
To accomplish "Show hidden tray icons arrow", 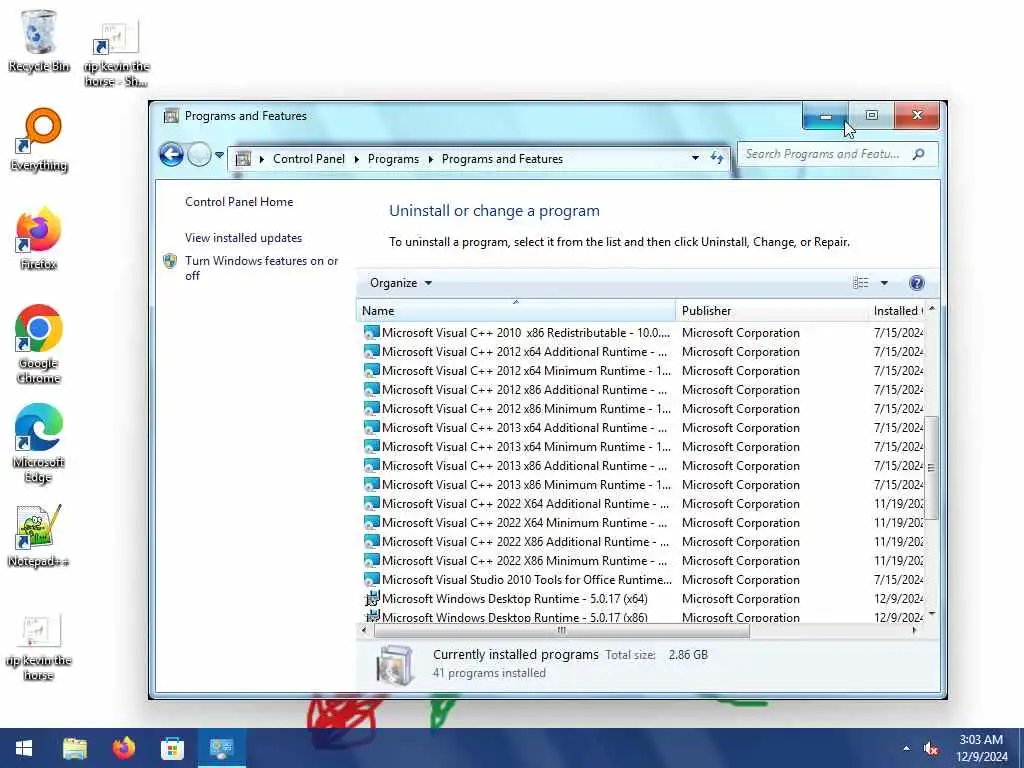I will point(906,748).
